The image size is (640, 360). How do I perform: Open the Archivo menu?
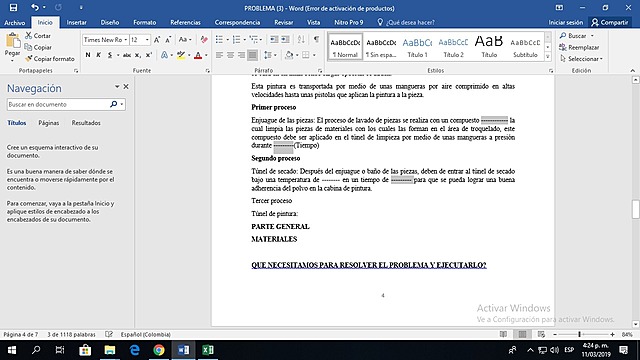15,22
